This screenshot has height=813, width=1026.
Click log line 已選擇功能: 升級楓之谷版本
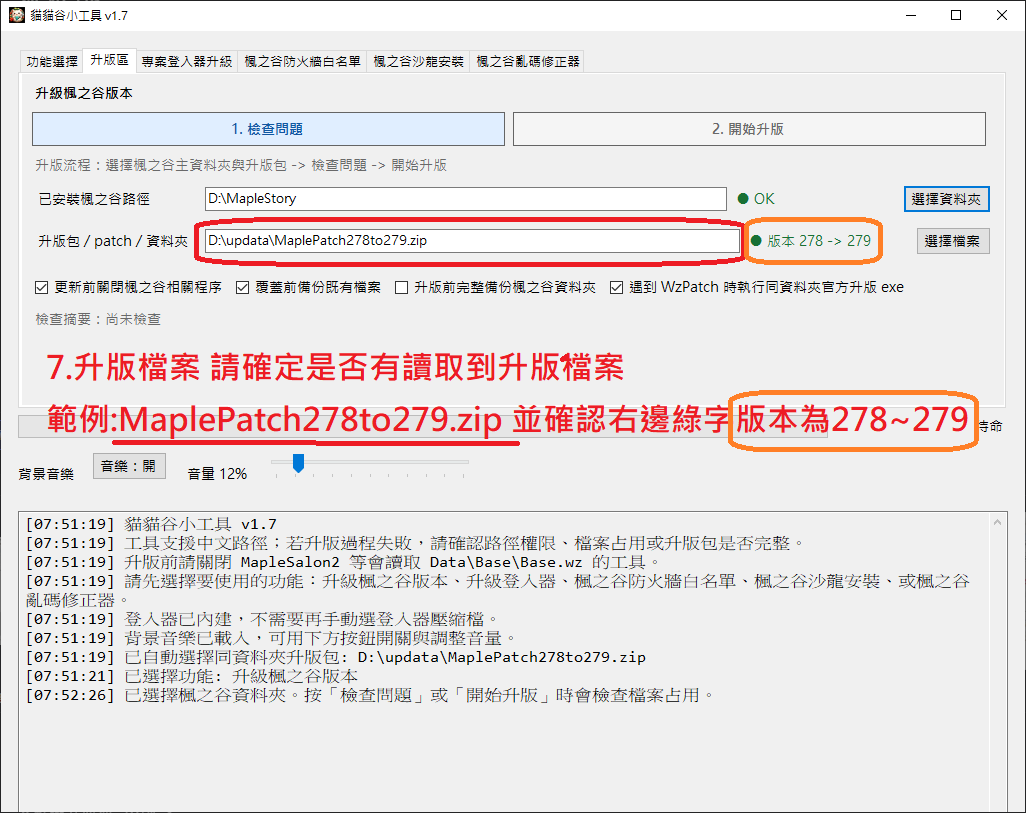(x=192, y=676)
